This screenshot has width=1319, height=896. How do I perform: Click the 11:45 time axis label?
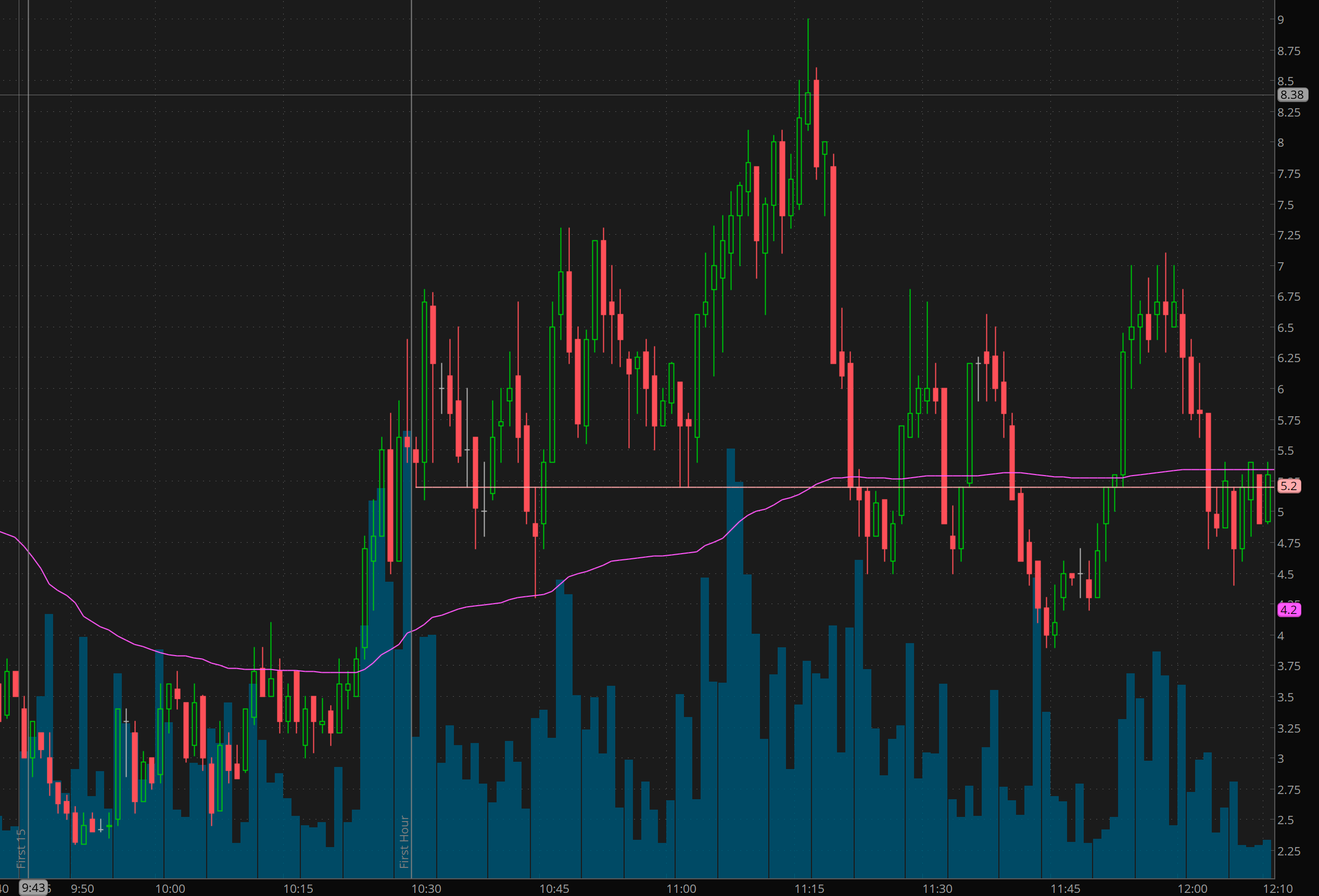1066,889
